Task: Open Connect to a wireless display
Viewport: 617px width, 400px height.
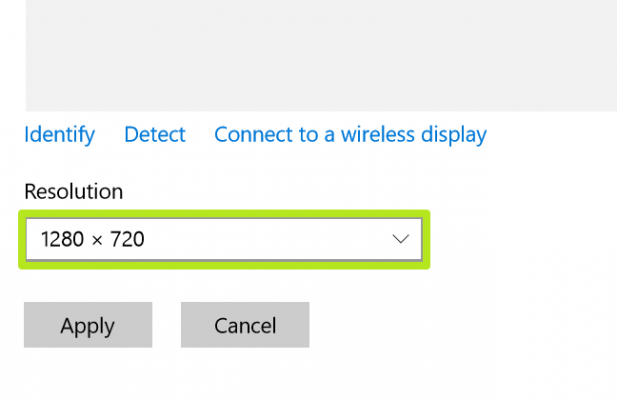Action: point(350,134)
